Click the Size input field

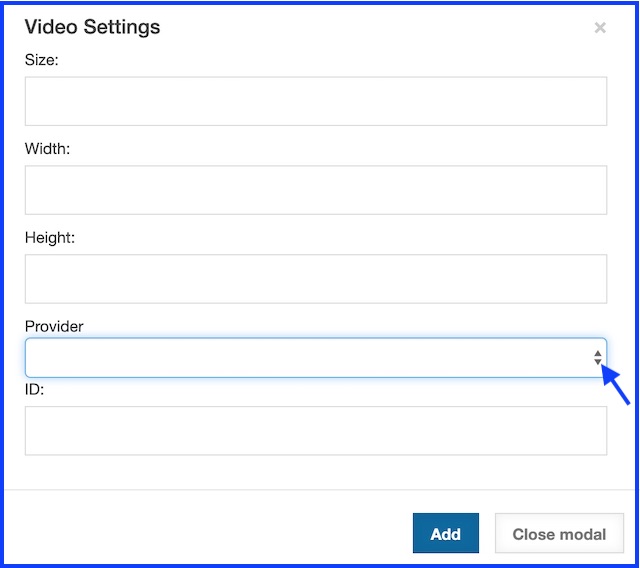[x=315, y=101]
